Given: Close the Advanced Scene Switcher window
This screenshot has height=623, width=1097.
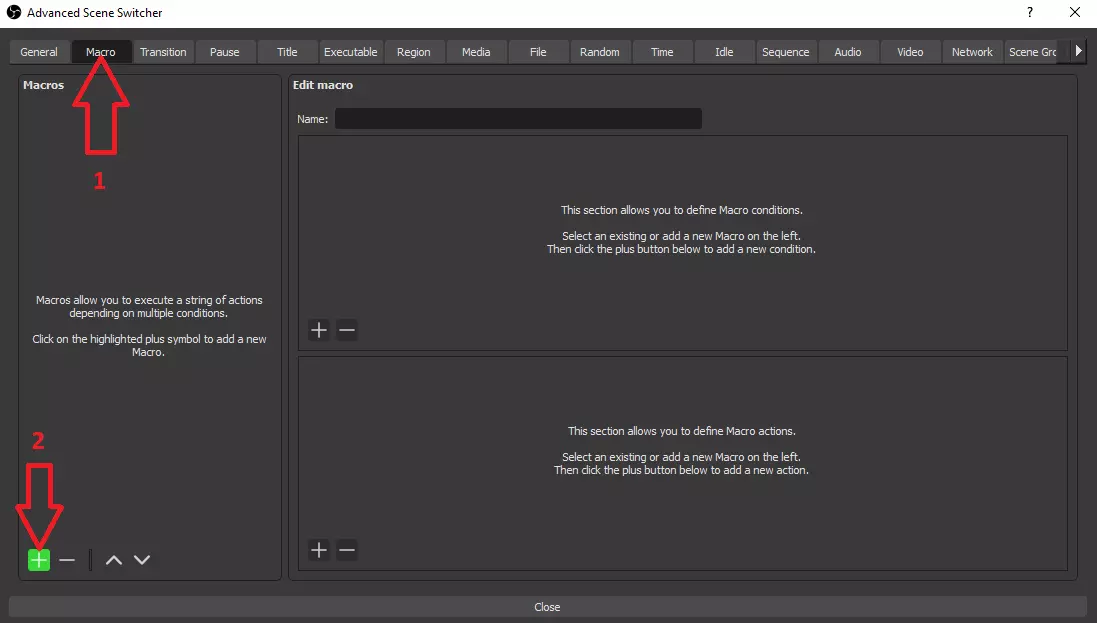Looking at the screenshot, I should tap(1075, 13).
